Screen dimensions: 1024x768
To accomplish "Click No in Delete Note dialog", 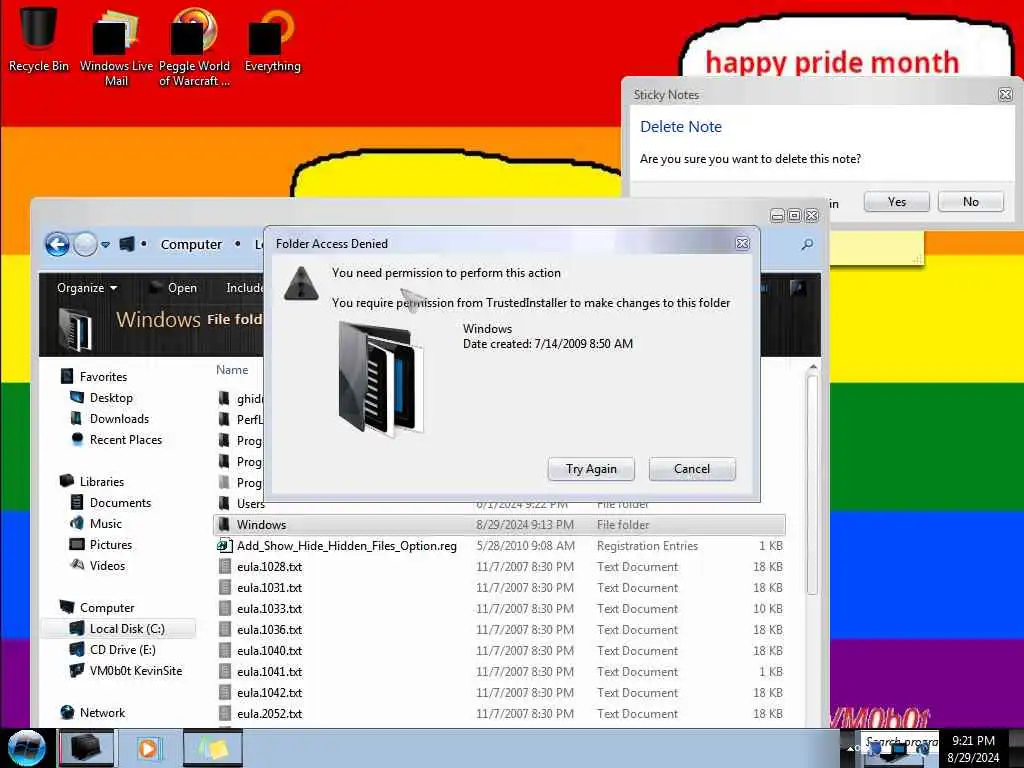I will (x=970, y=202).
